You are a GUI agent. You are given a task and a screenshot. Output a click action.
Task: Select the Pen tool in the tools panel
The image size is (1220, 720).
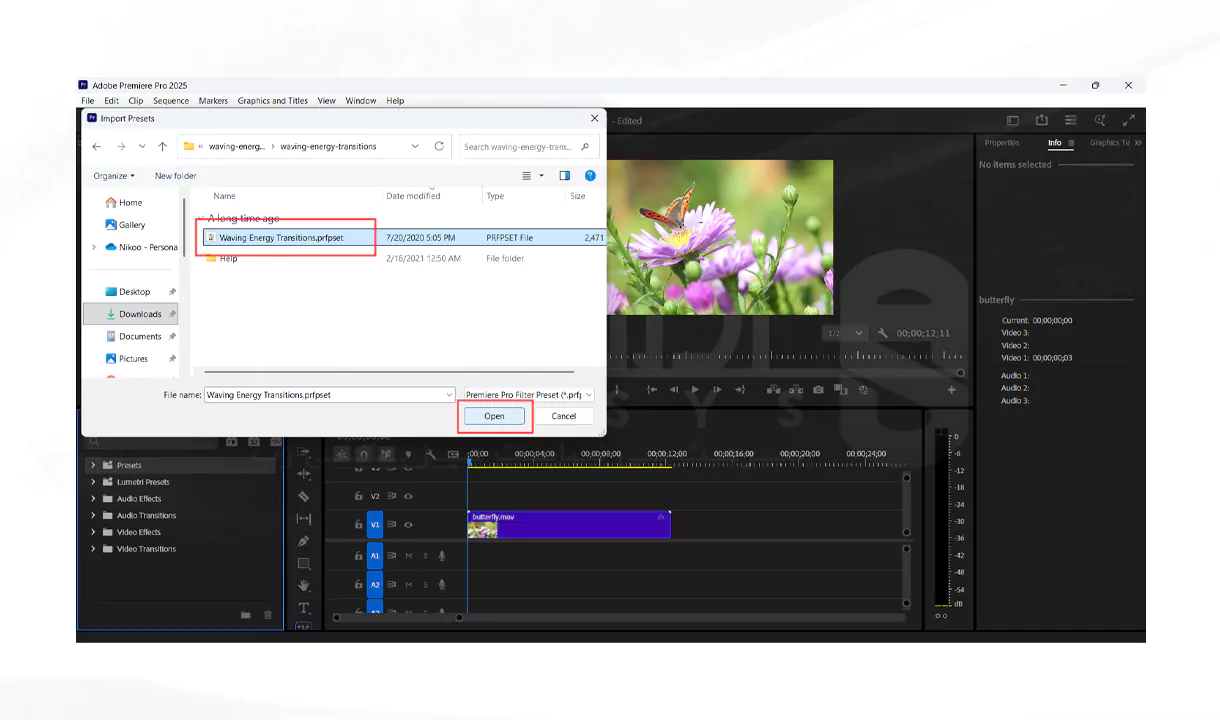tap(304, 541)
